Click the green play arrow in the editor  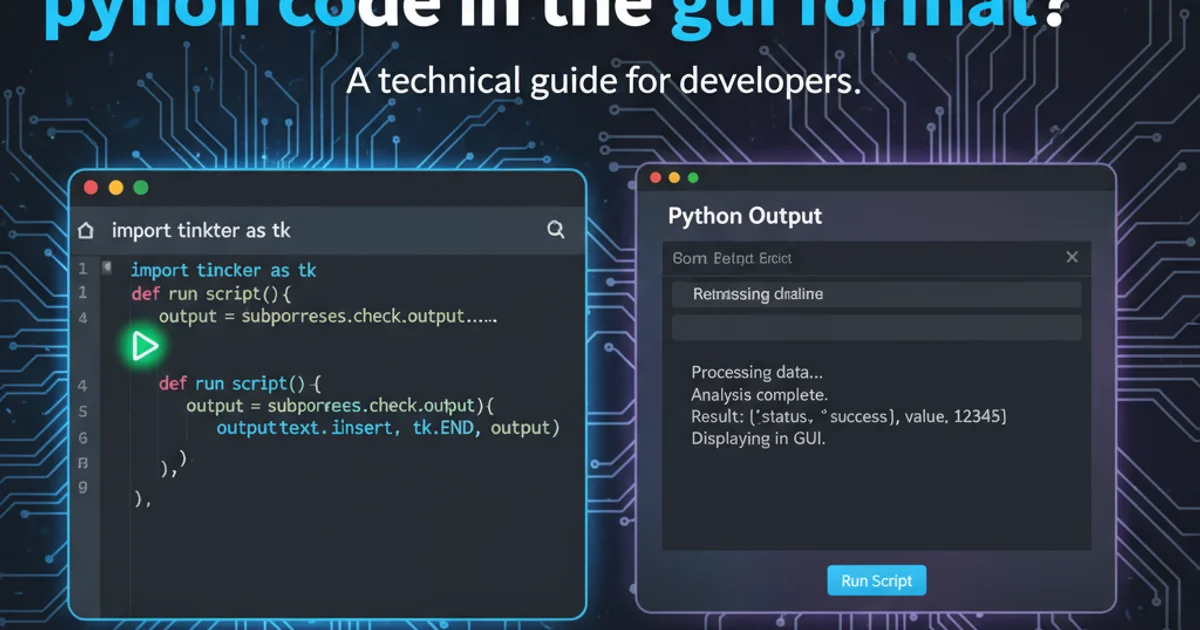pos(145,346)
